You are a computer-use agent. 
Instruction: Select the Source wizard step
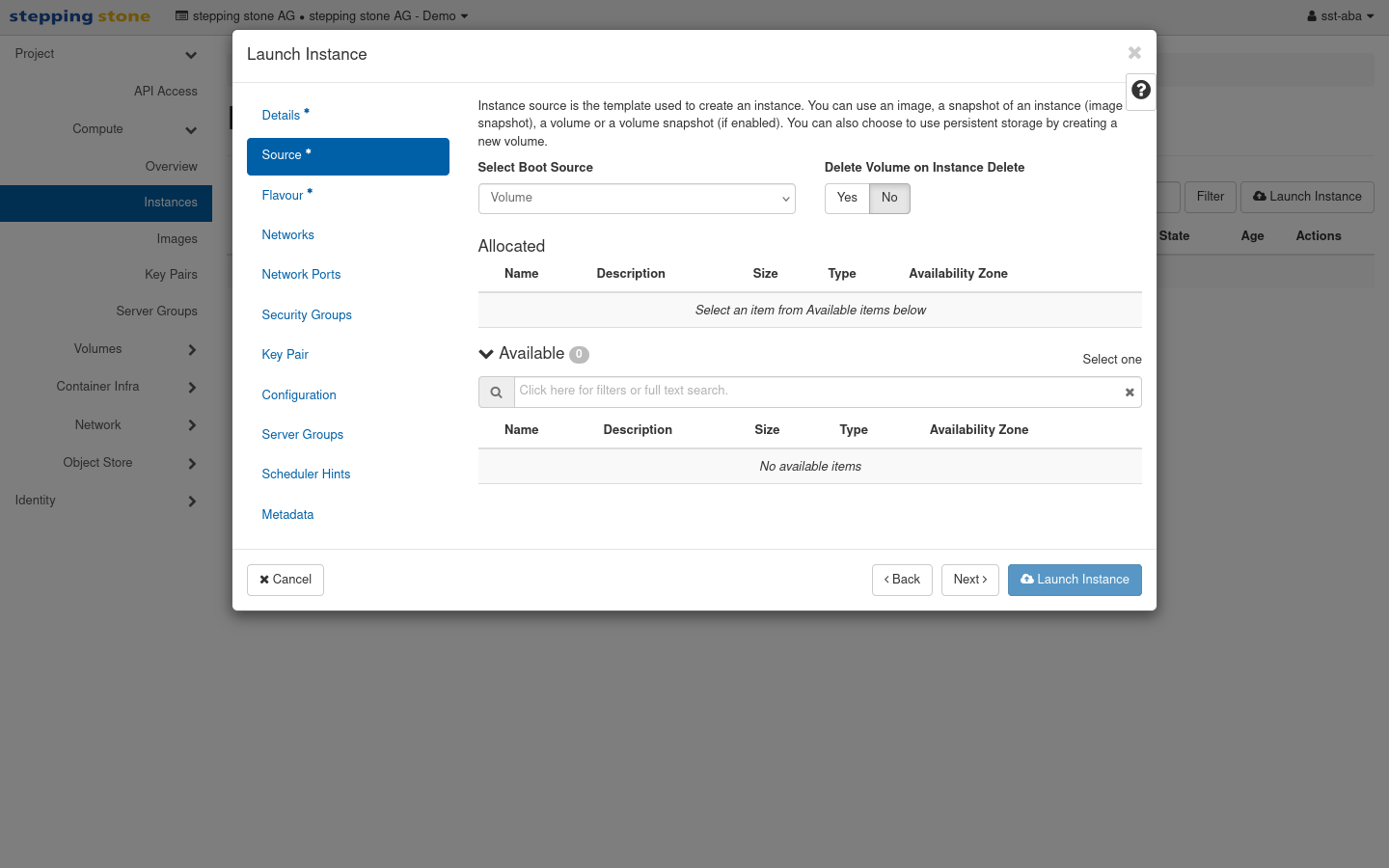(x=348, y=156)
